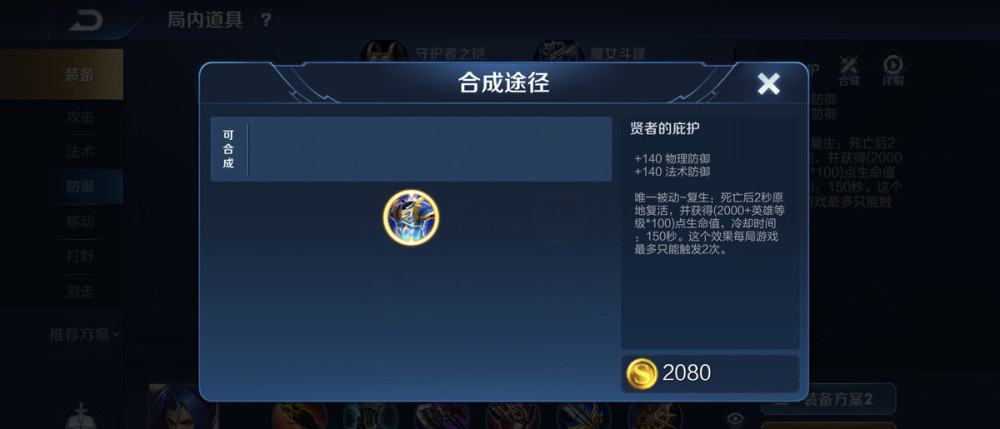1000x429 pixels.
Task: Select the 法术 category
Action: 80,152
